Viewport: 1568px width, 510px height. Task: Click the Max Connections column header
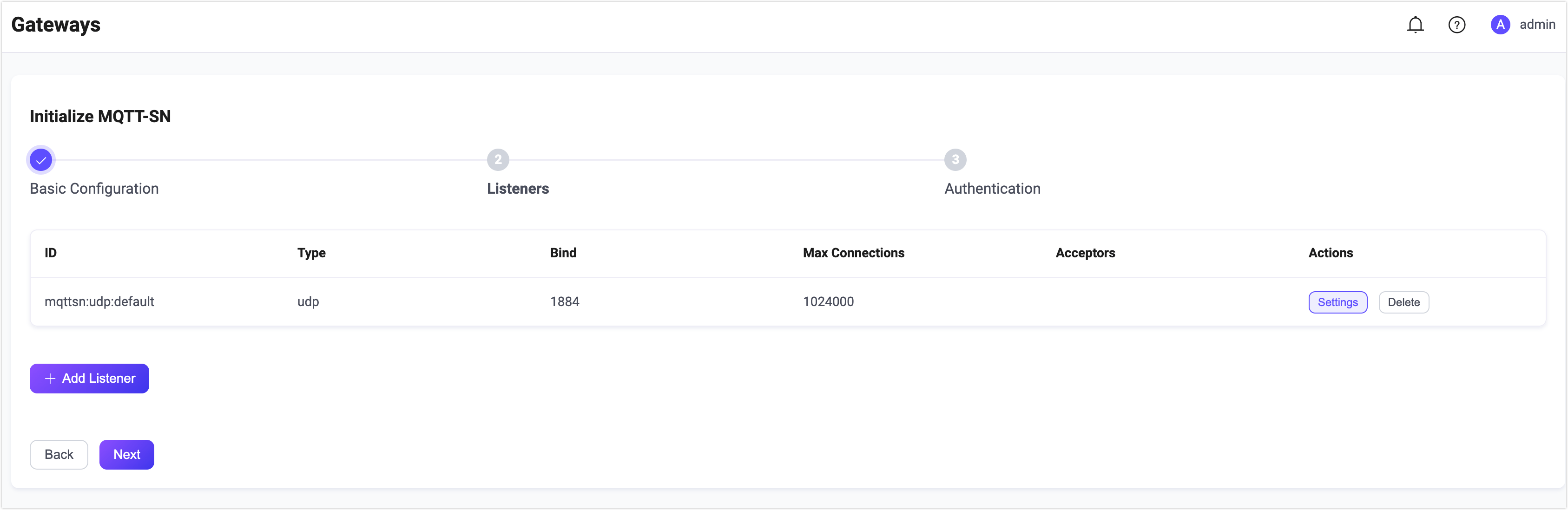(x=853, y=253)
